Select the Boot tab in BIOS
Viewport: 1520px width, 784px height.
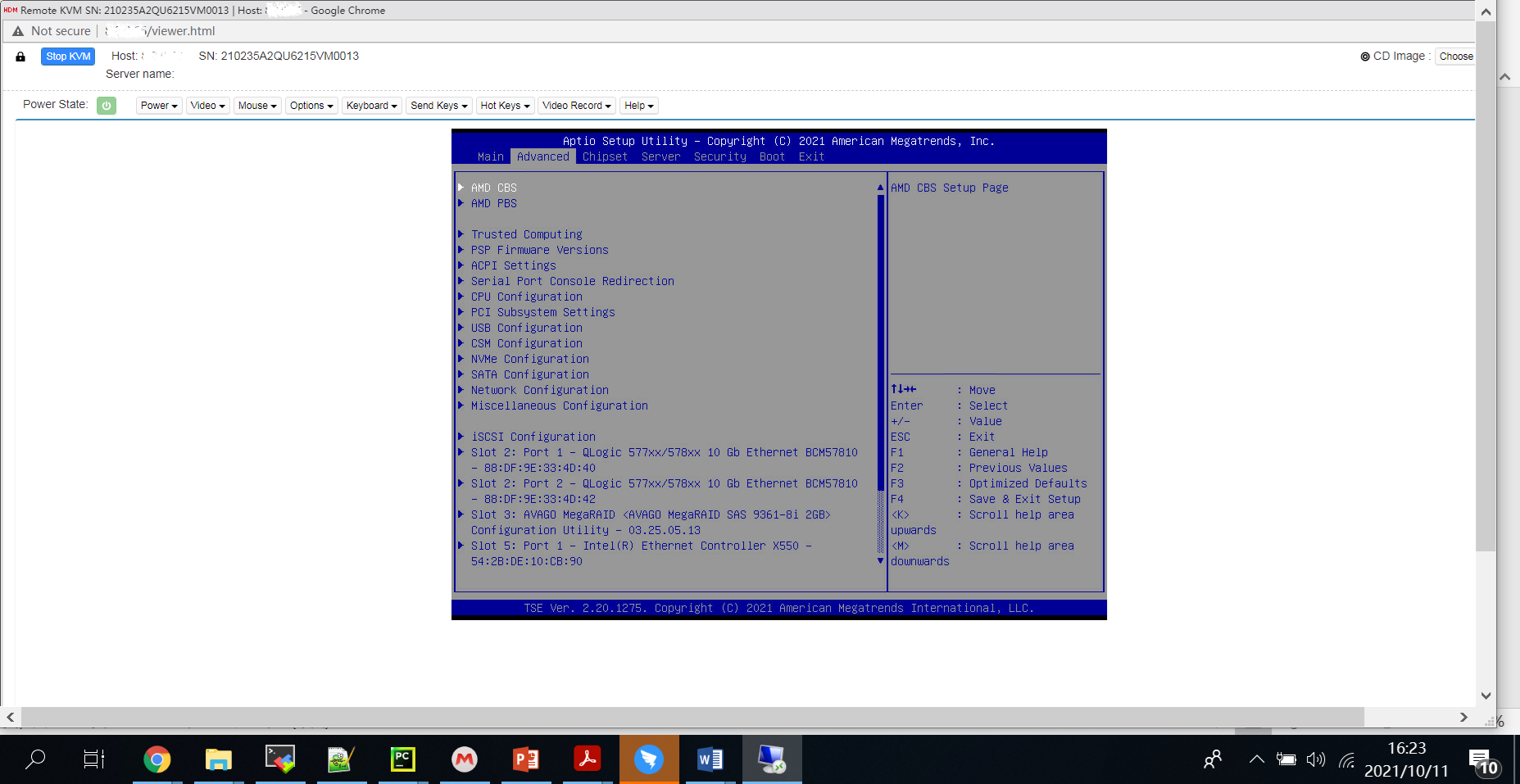[x=772, y=156]
